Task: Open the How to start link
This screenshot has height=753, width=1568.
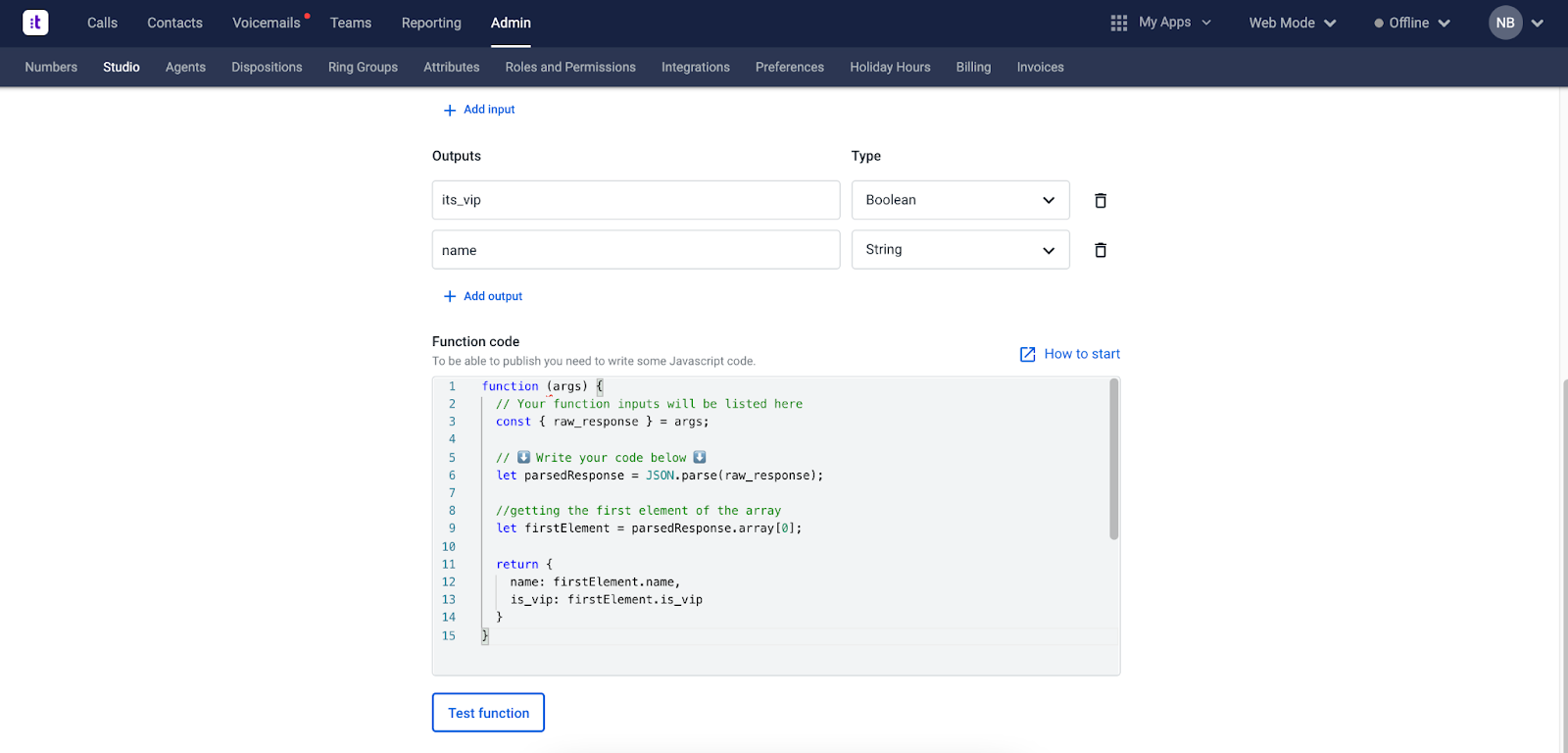Action: point(1082,354)
